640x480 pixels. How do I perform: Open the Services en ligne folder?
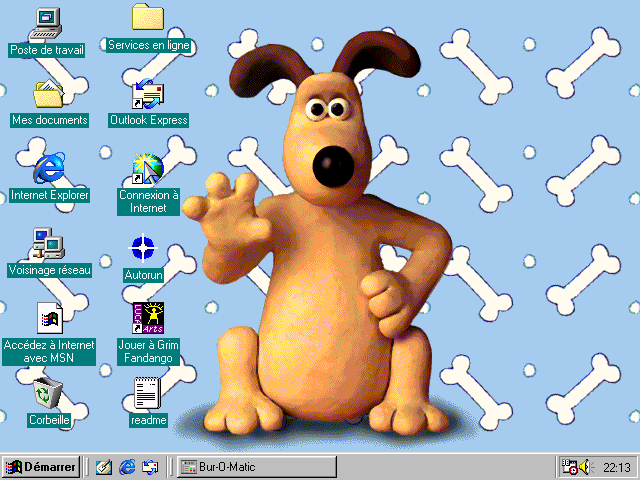[148, 17]
